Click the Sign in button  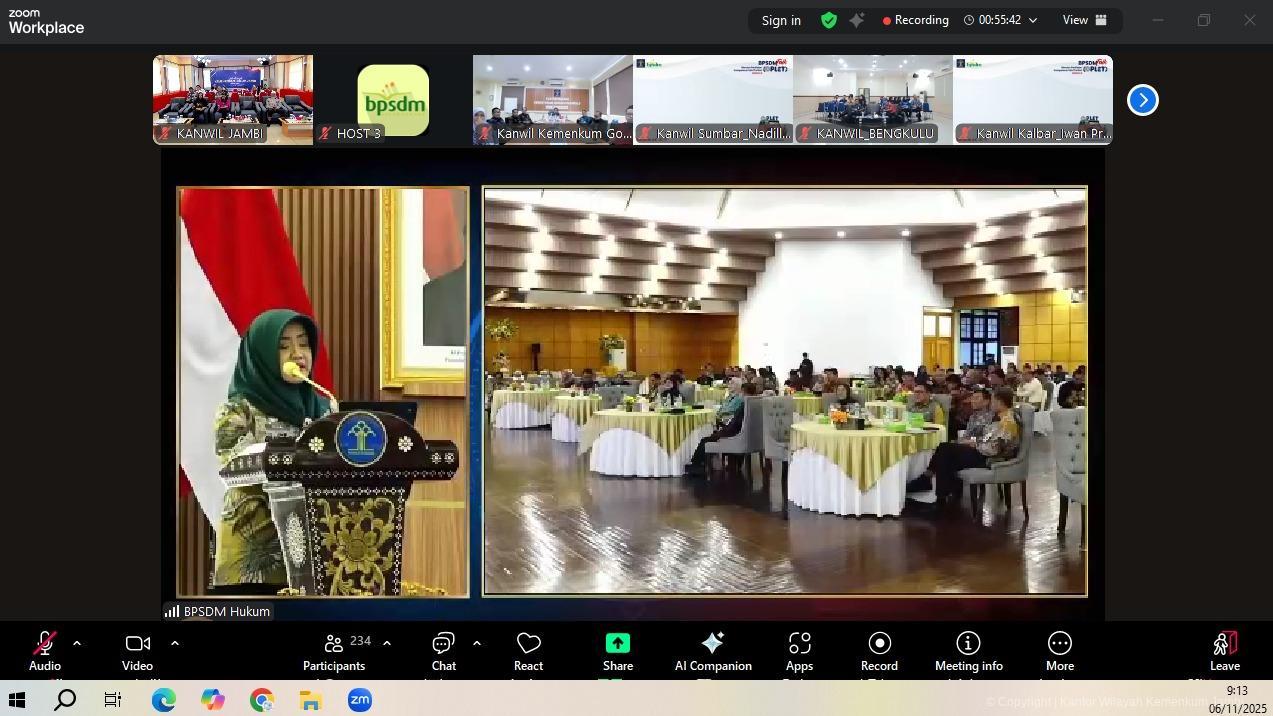[781, 20]
